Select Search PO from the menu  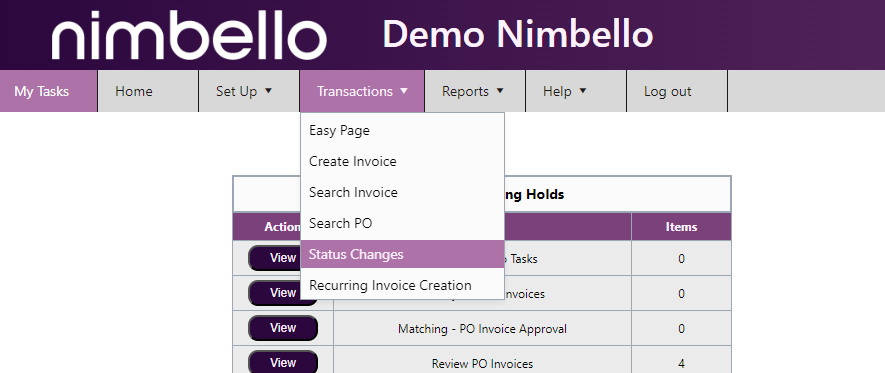[x=402, y=223]
